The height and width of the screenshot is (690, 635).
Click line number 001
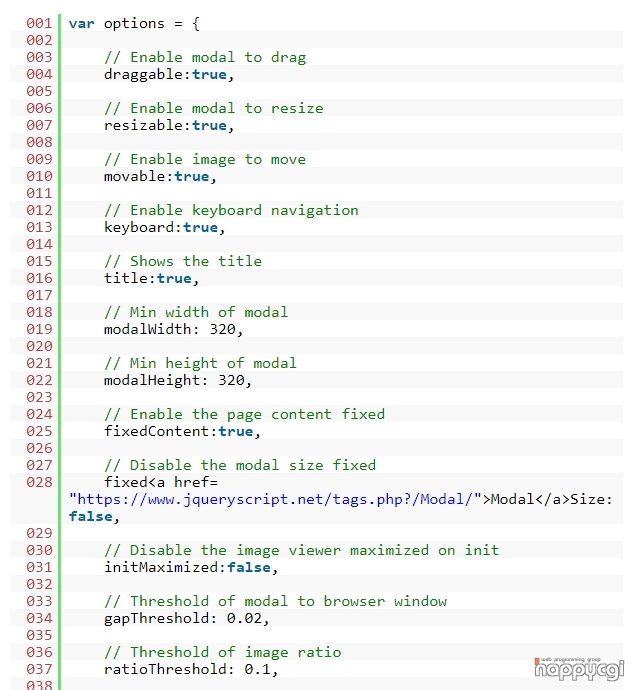[39, 23]
